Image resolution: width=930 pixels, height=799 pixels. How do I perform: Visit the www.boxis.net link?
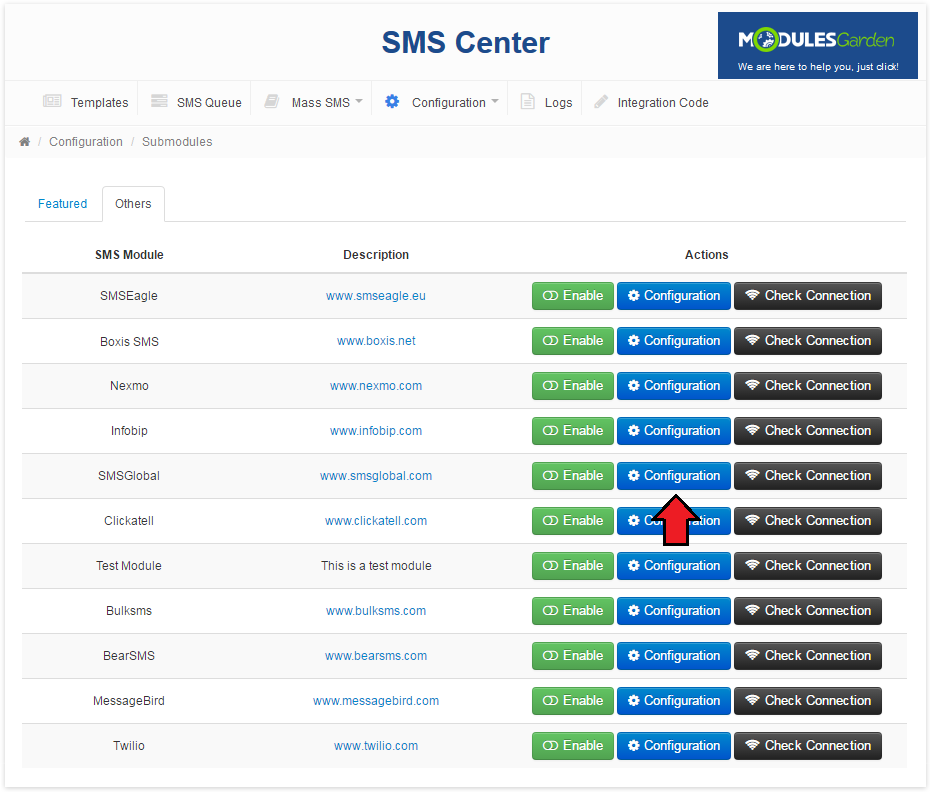click(x=376, y=341)
